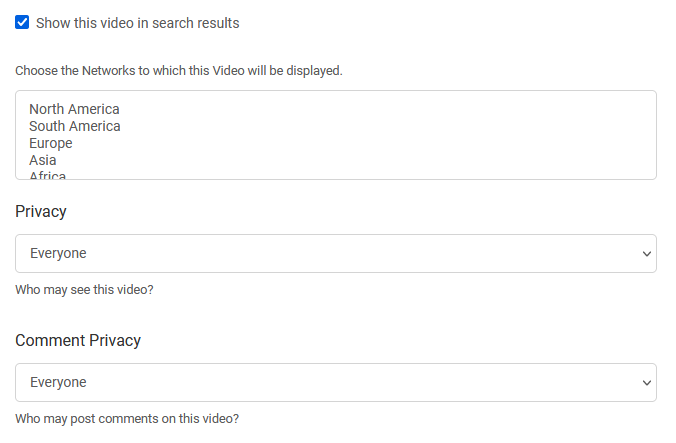Screen dimensions: 676x443
Task: Click 'Who may post comments on this video?' hint
Action: (x=127, y=419)
